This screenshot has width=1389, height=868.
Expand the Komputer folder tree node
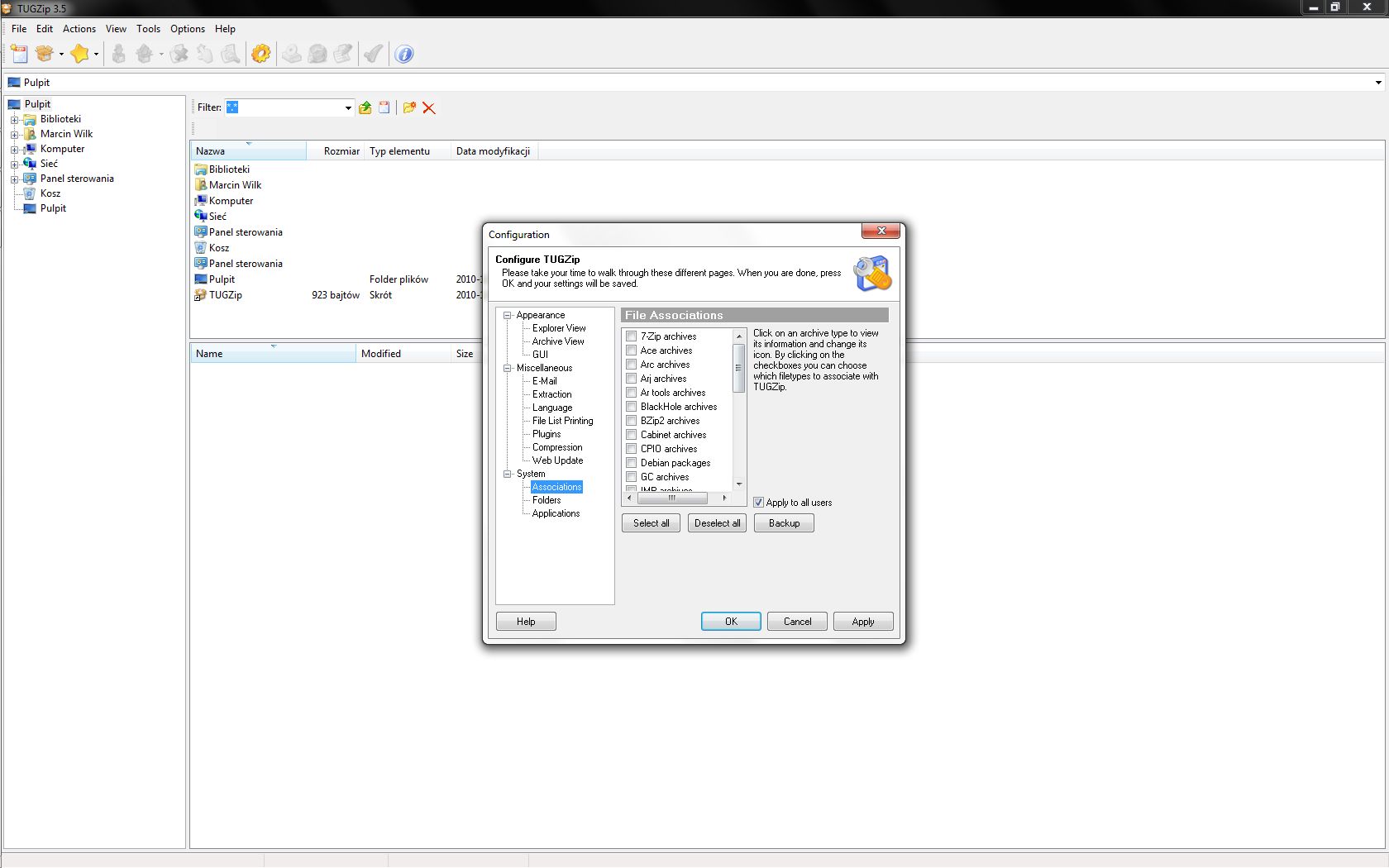[x=14, y=150]
